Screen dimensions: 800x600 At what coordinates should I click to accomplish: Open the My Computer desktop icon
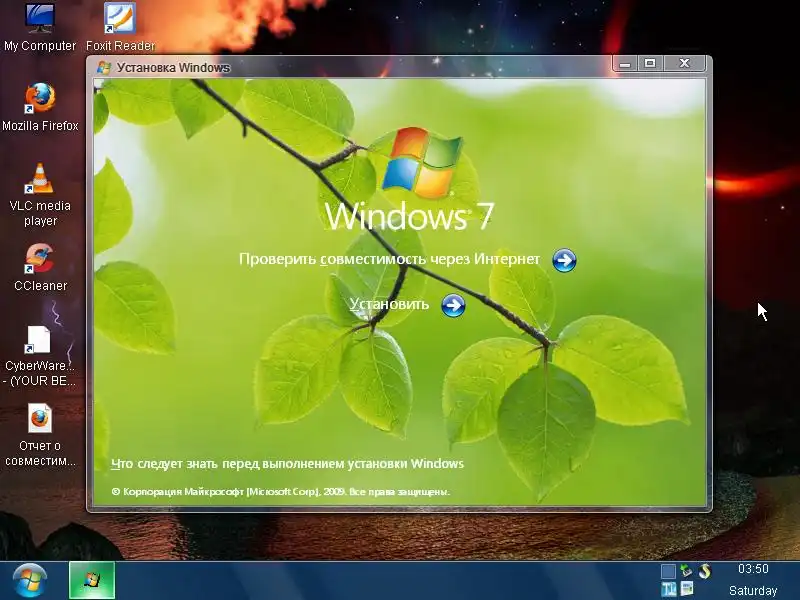pos(40,27)
